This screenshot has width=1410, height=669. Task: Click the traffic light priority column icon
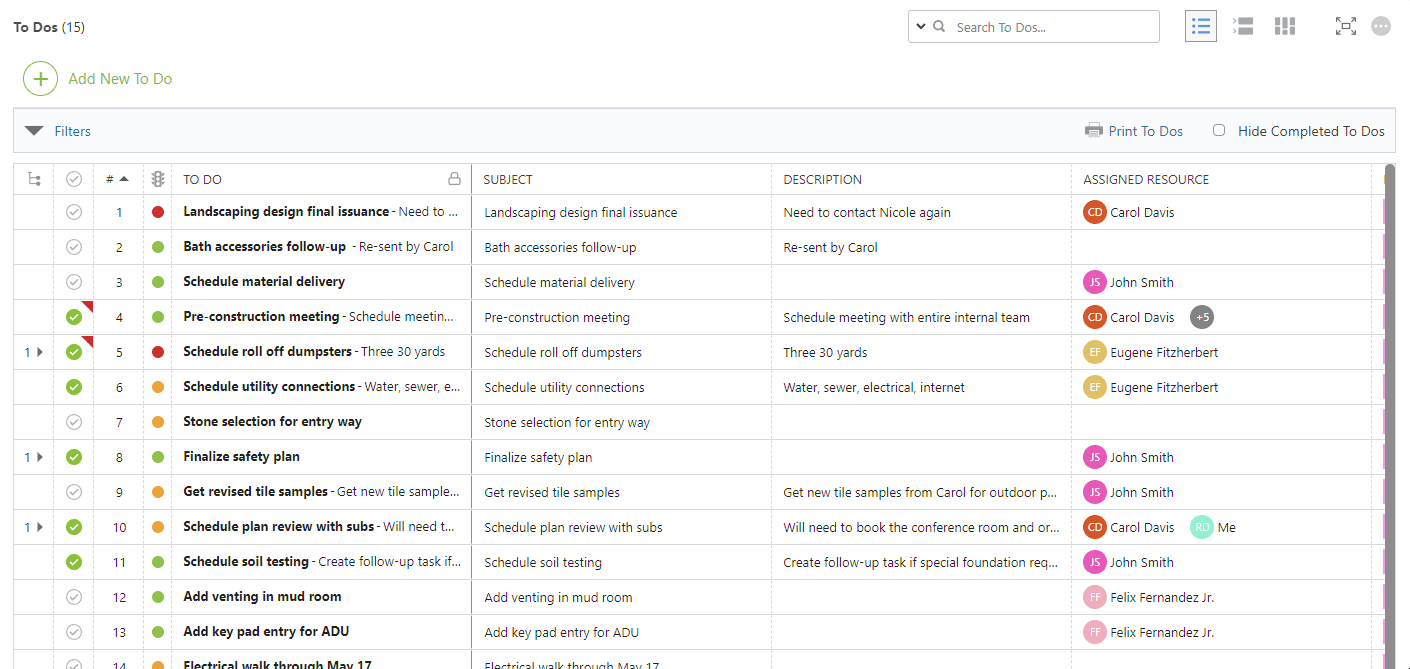(x=157, y=180)
